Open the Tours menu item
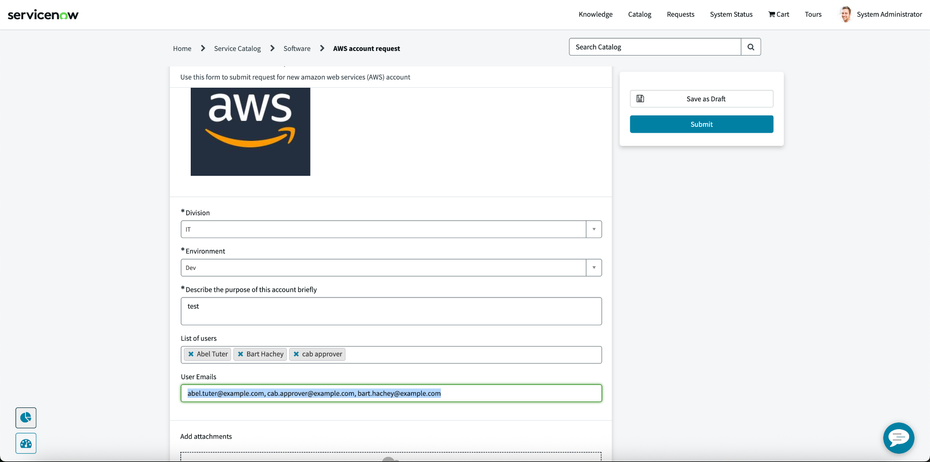The height and width of the screenshot is (462, 930). (x=813, y=15)
